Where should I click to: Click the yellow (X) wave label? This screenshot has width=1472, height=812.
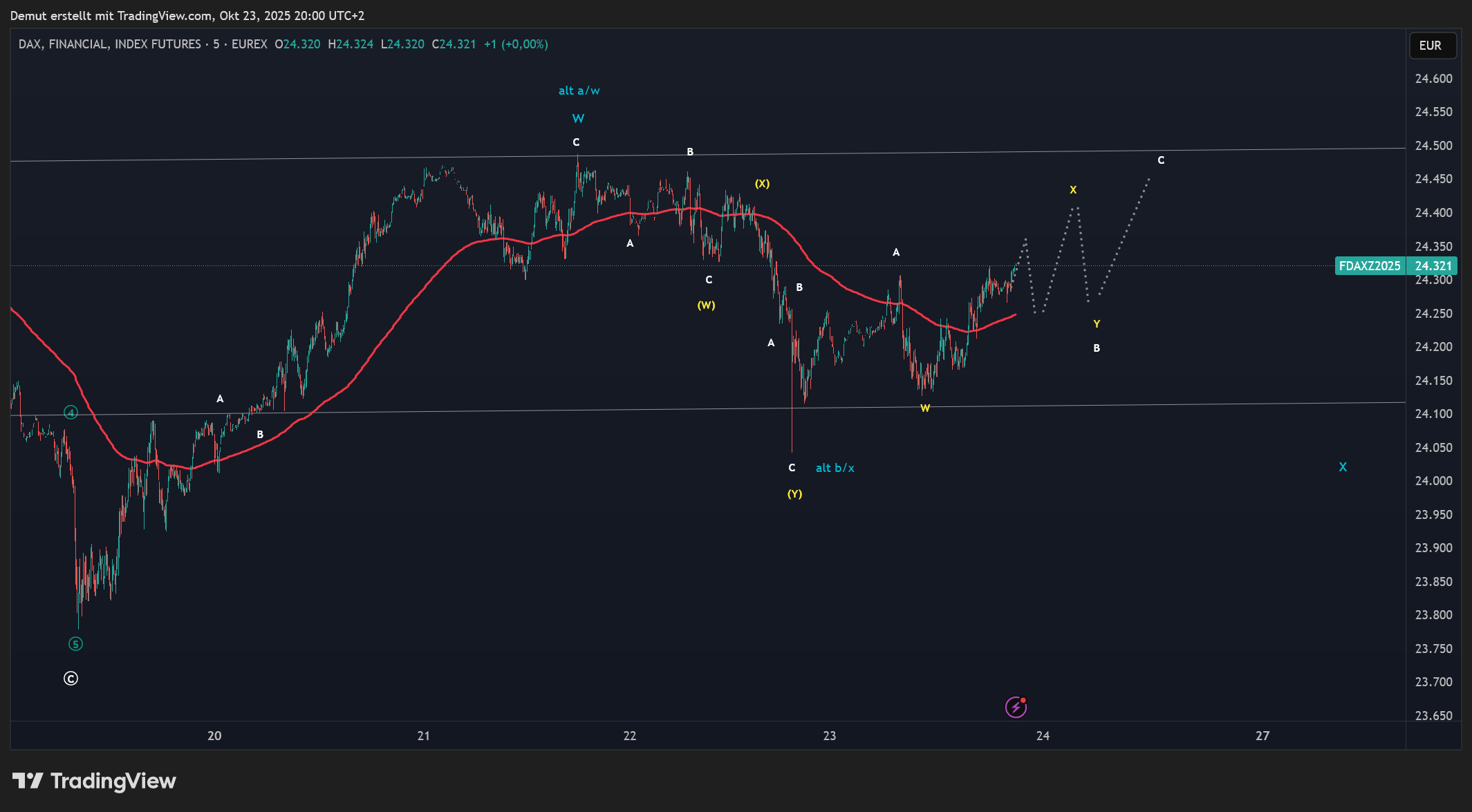[762, 184]
